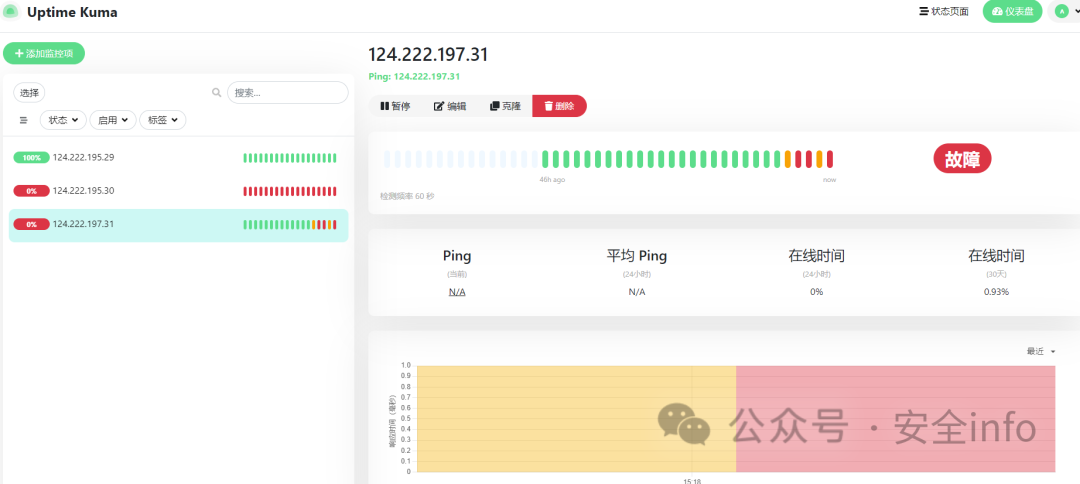This screenshot has width=1080, height=484.
Task: Select monitor 124.222.195.30 in list
Action: tap(84, 191)
